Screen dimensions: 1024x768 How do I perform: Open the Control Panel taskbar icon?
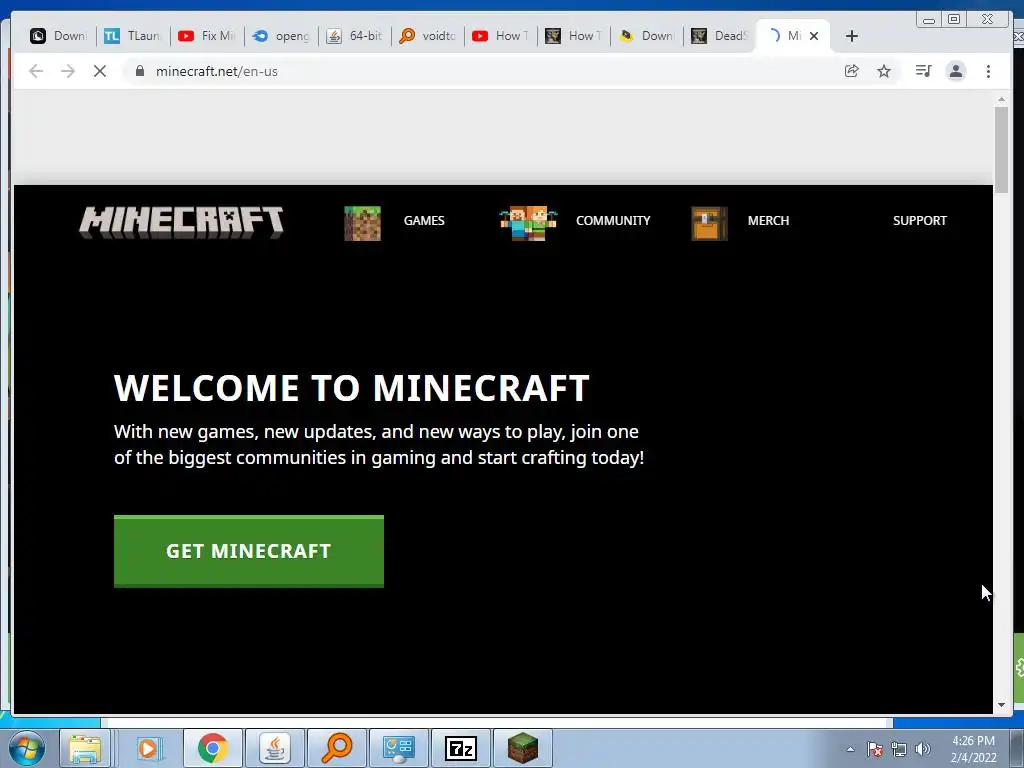tap(399, 748)
